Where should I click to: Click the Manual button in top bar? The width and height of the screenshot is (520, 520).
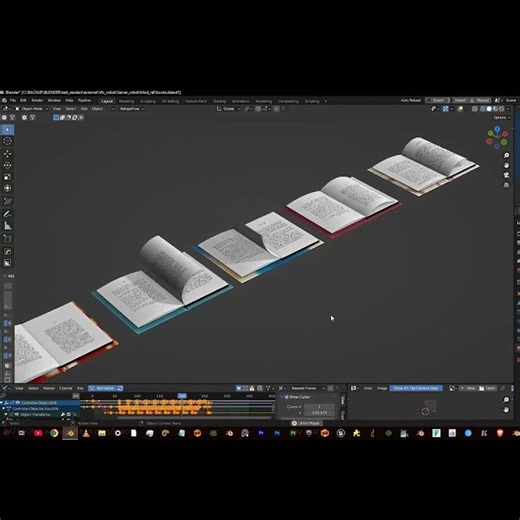point(480,100)
